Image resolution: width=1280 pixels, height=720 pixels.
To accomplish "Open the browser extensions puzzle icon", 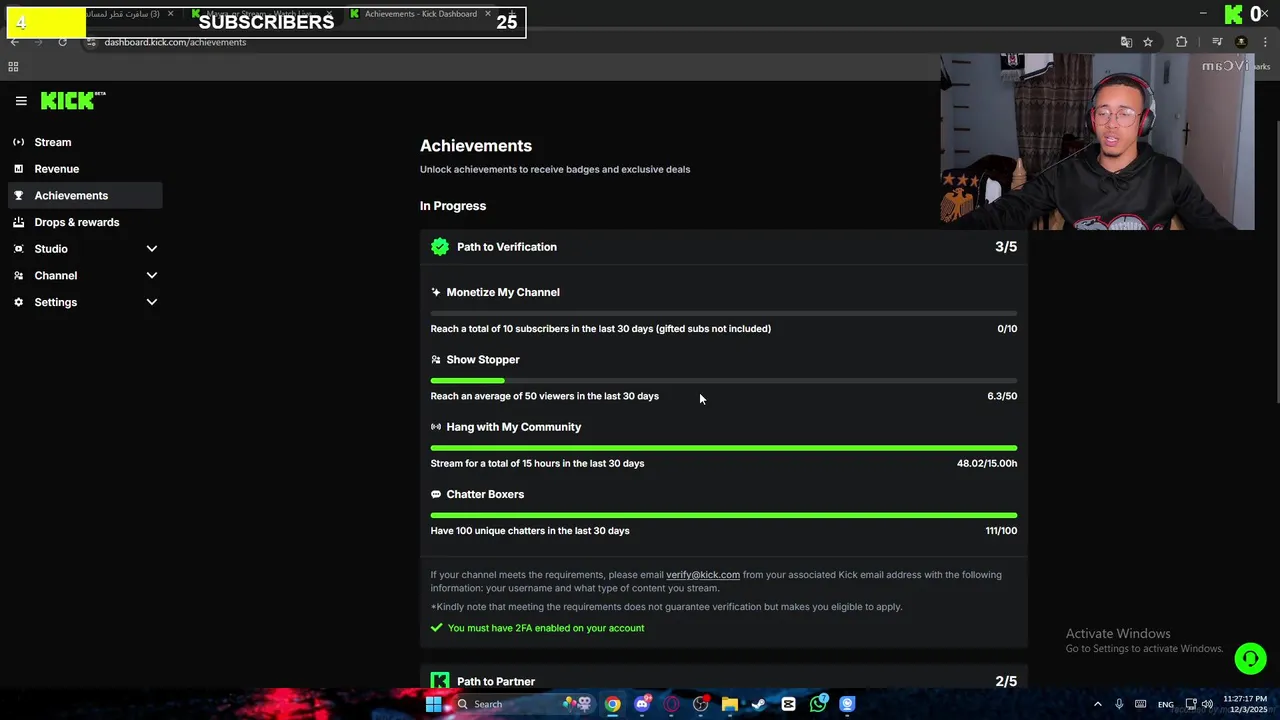I will [x=1182, y=42].
